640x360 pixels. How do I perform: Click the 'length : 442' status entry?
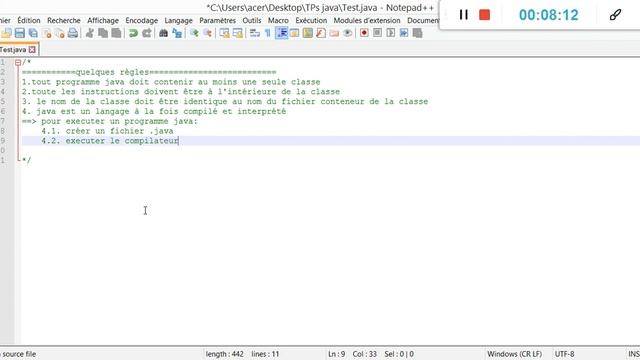(x=224, y=354)
